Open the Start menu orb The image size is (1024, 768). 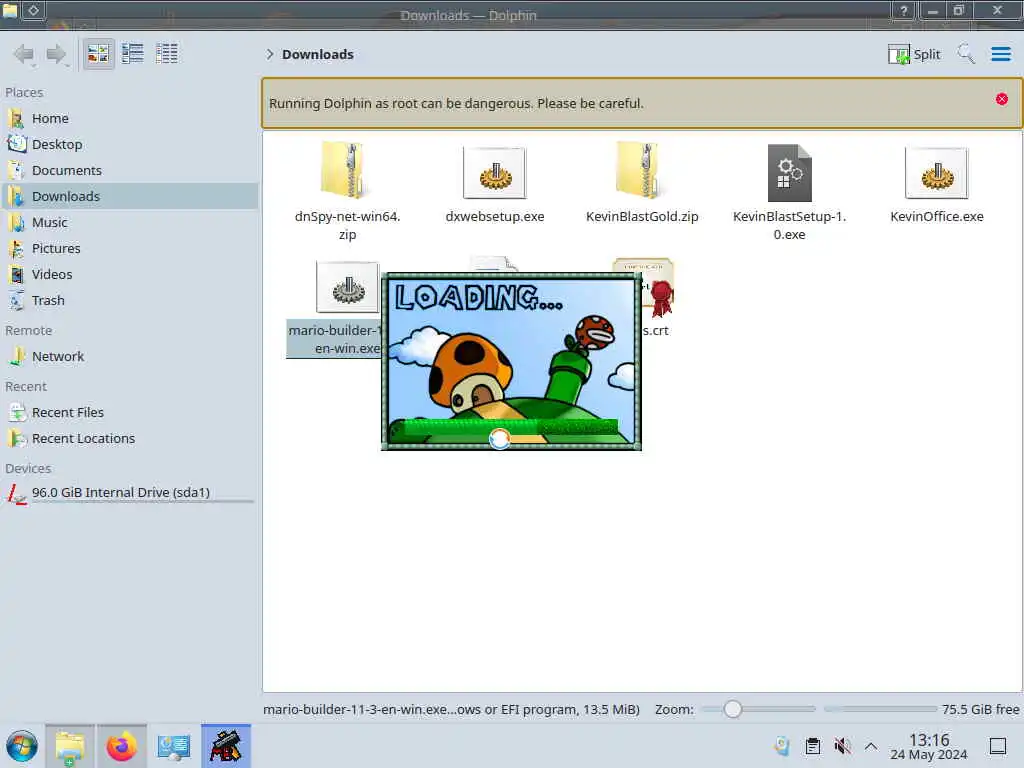pyautogui.click(x=22, y=746)
